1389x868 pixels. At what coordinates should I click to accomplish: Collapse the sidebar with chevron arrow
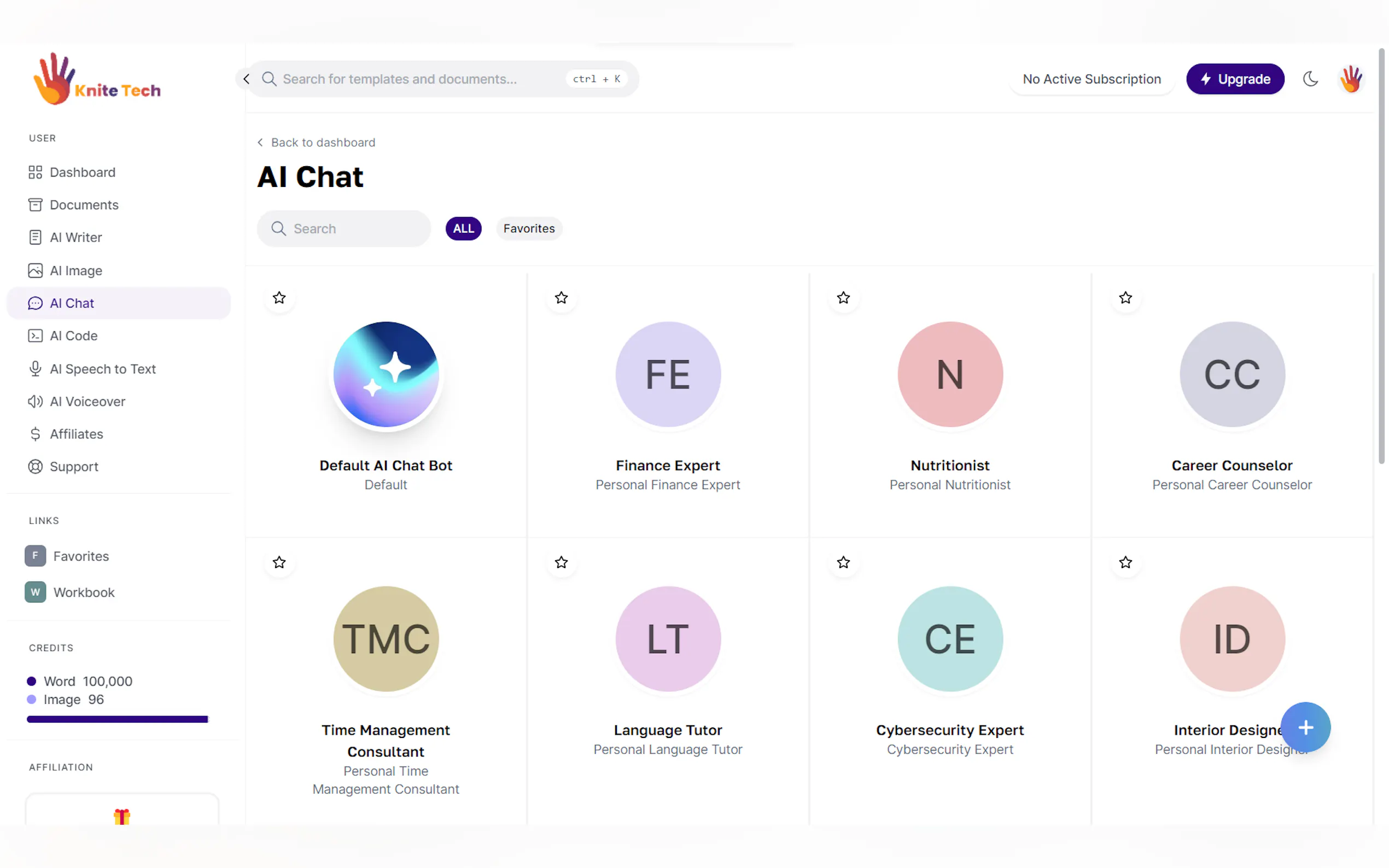click(x=246, y=79)
